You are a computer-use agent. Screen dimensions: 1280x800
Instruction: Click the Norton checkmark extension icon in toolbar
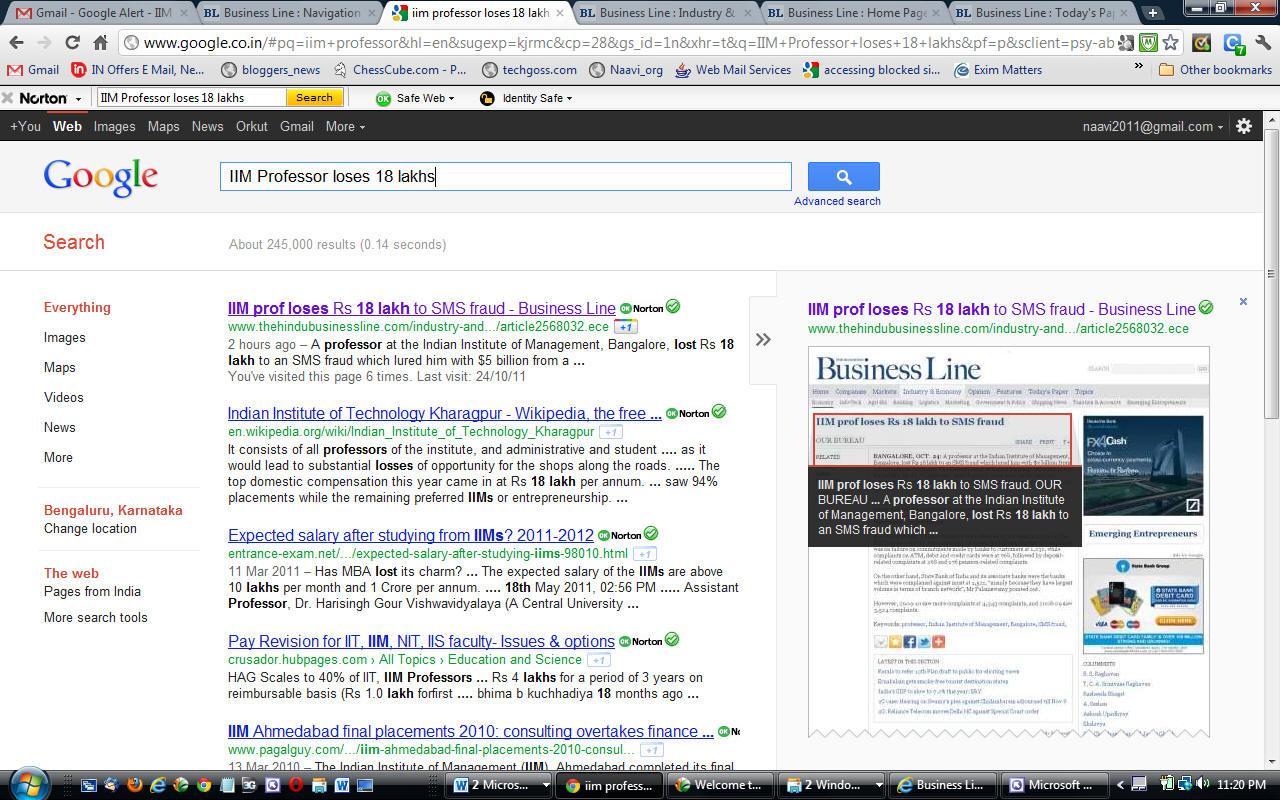(x=1202, y=43)
